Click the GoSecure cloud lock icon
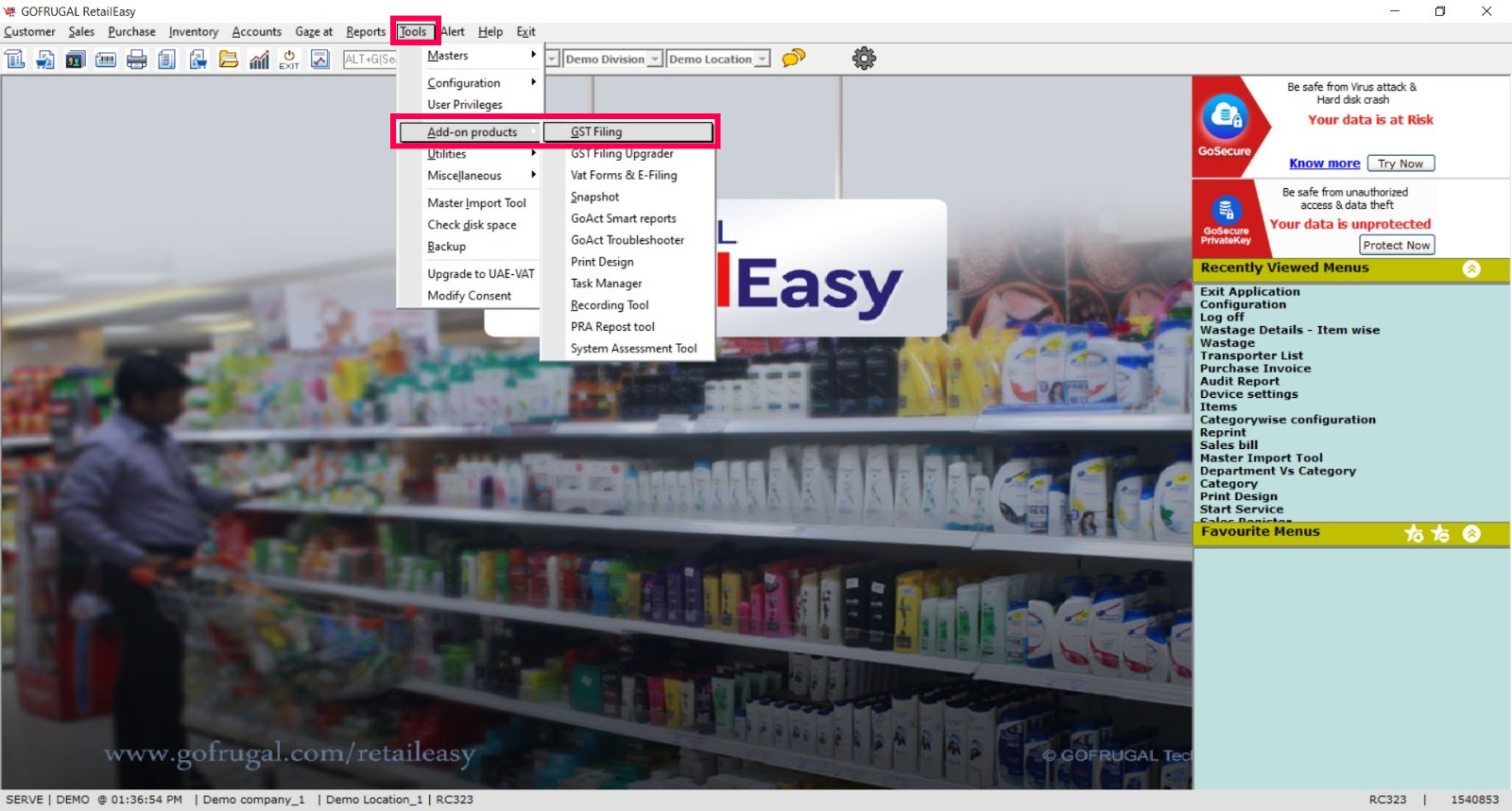1512x811 pixels. (x=1225, y=117)
